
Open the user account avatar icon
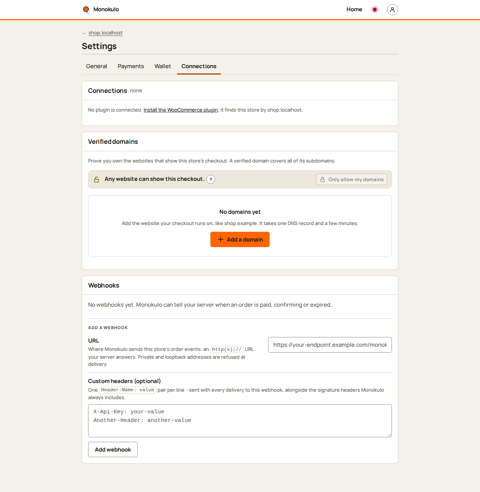(x=392, y=10)
